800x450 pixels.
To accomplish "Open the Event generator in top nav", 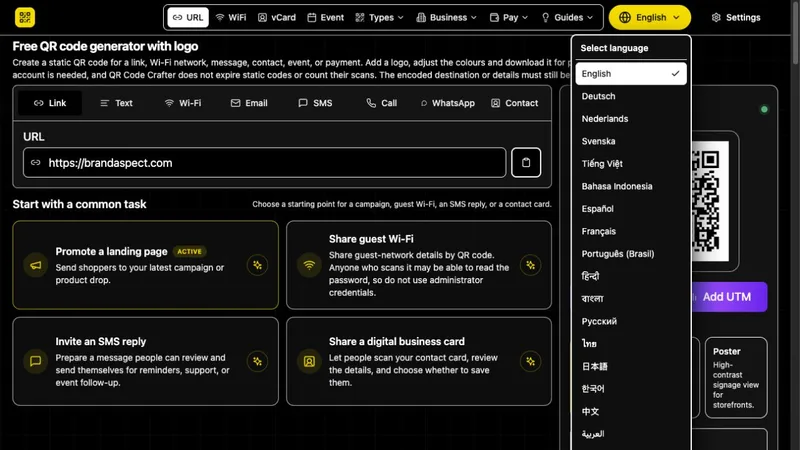I will click(326, 17).
